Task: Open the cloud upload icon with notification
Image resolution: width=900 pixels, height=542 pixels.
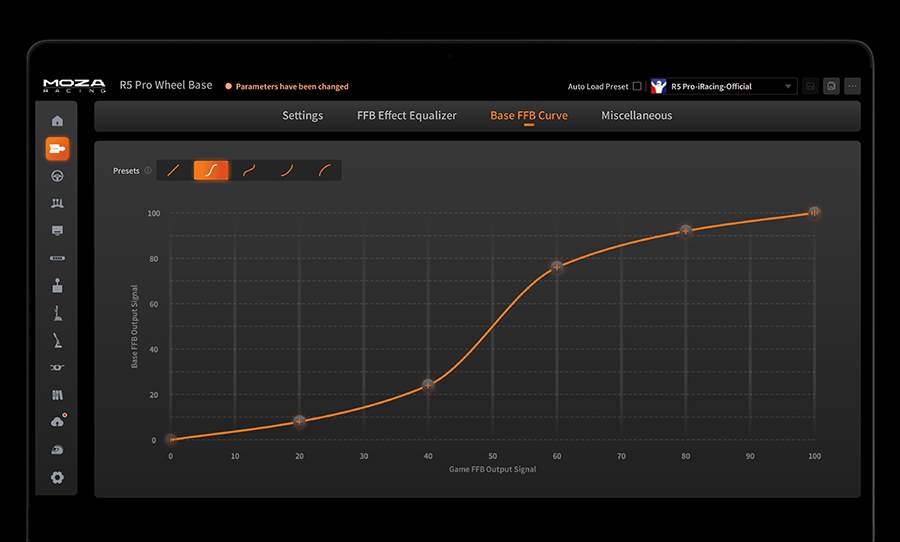Action: 57,422
